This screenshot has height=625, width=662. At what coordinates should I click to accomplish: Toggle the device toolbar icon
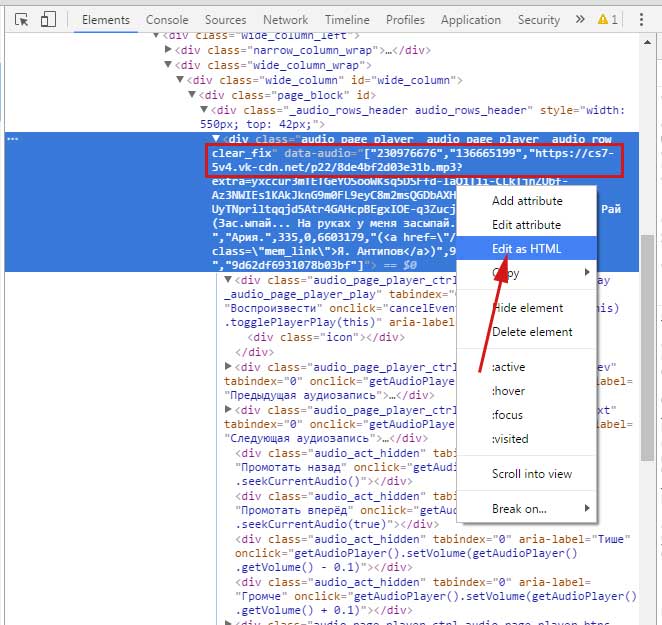48,19
